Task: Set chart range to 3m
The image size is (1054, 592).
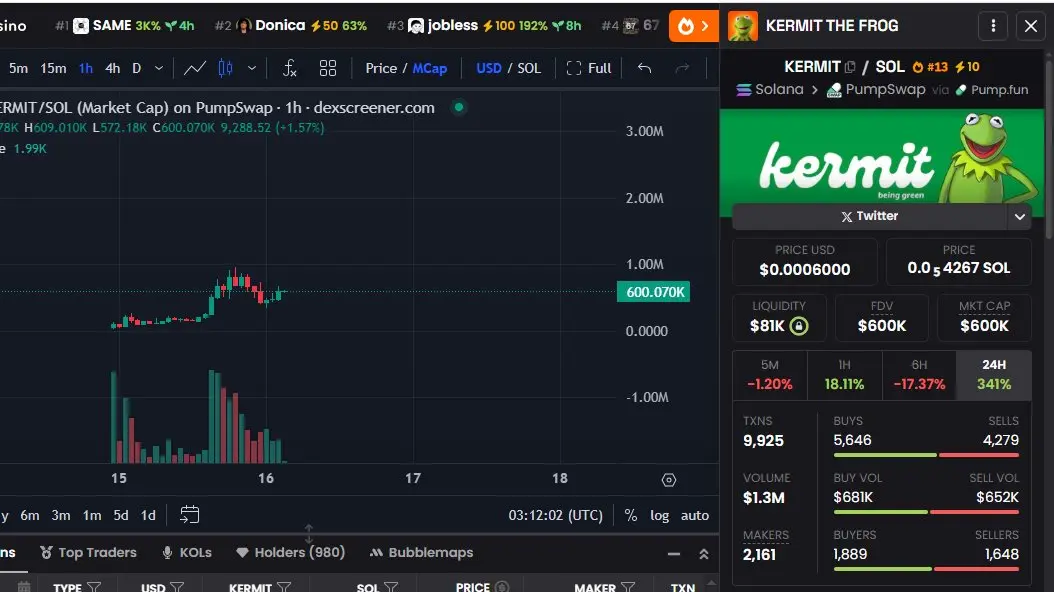Action: [x=60, y=515]
